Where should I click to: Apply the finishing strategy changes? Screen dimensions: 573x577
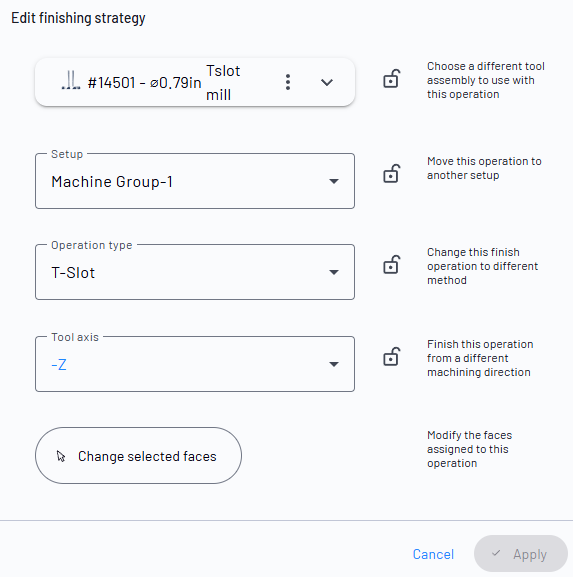[521, 554]
